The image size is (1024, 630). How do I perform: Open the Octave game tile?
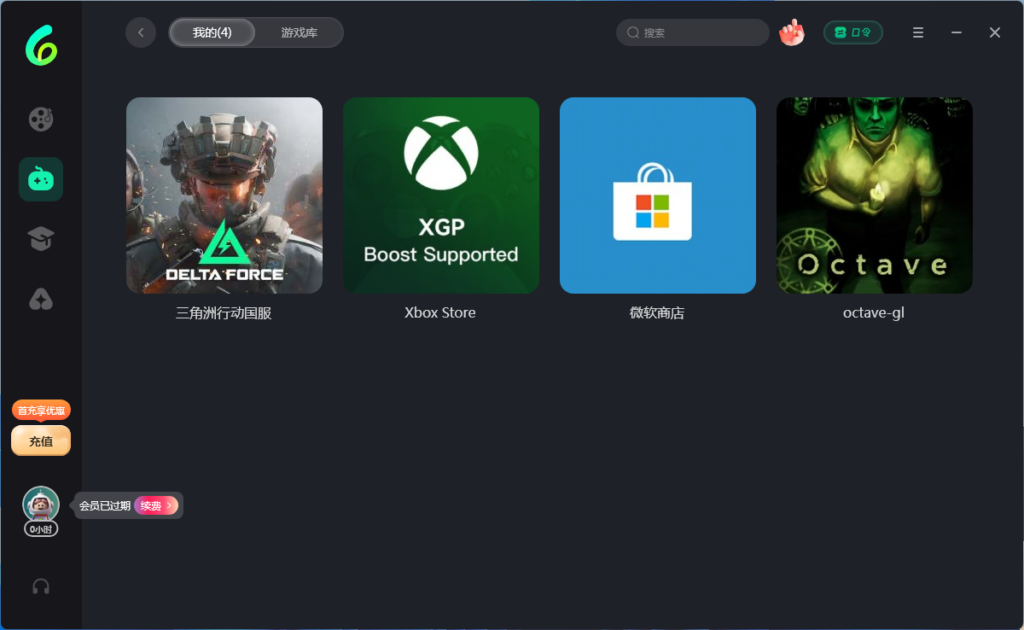(874, 195)
